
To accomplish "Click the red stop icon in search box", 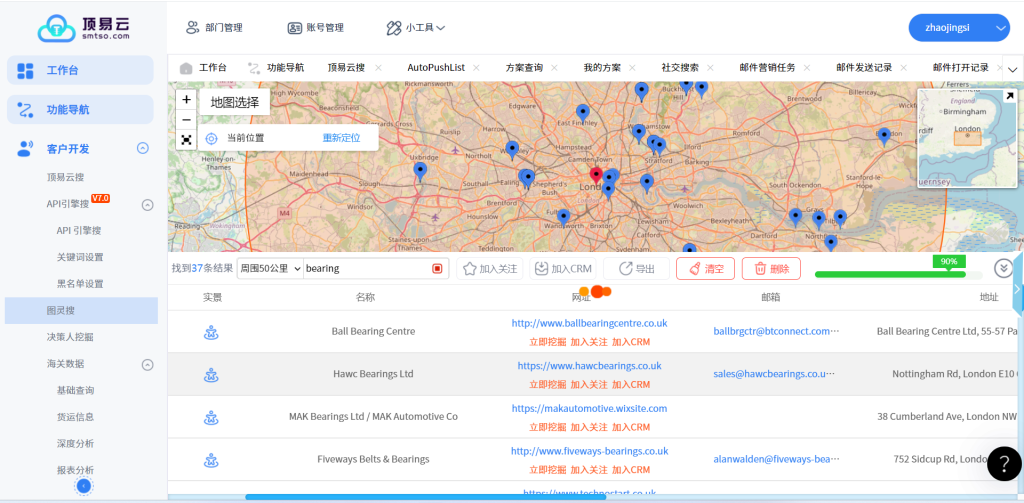I will (x=437, y=269).
